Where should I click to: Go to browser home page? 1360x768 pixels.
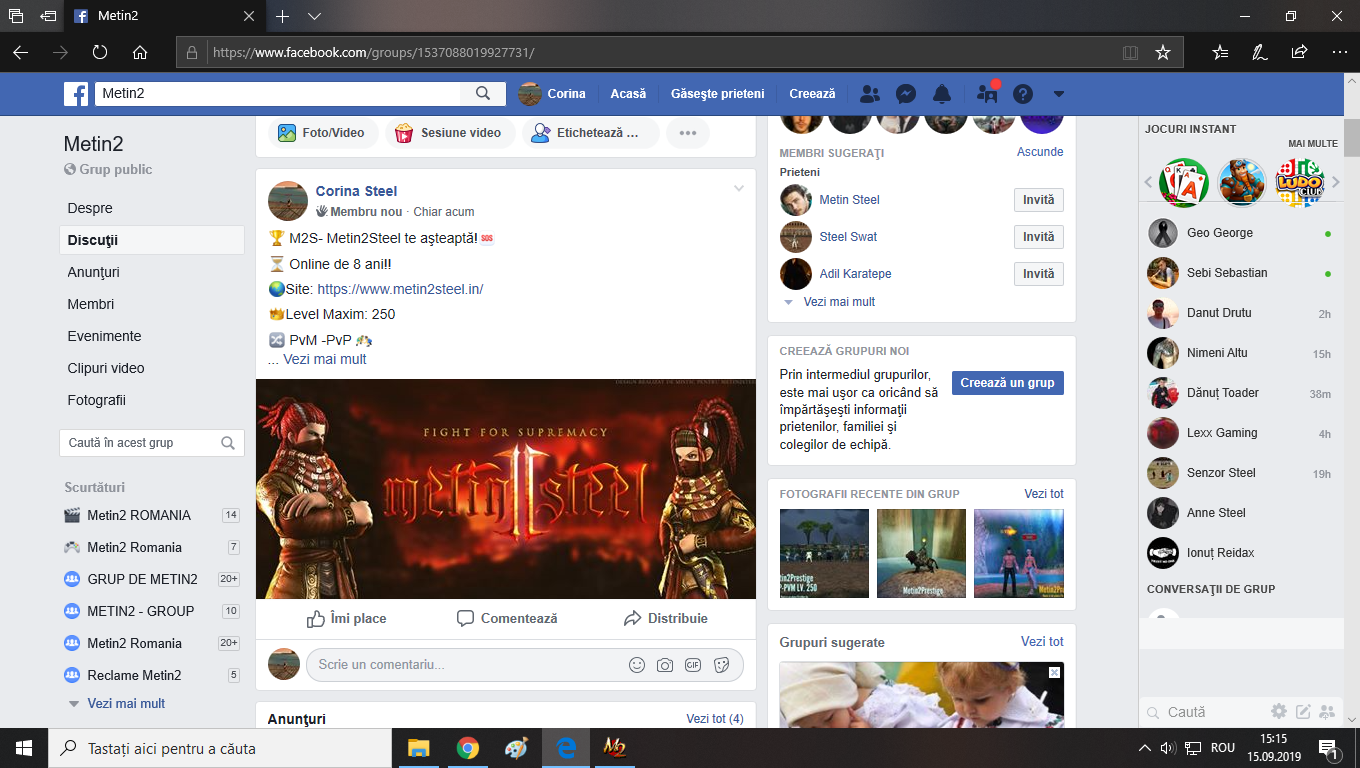pos(140,52)
